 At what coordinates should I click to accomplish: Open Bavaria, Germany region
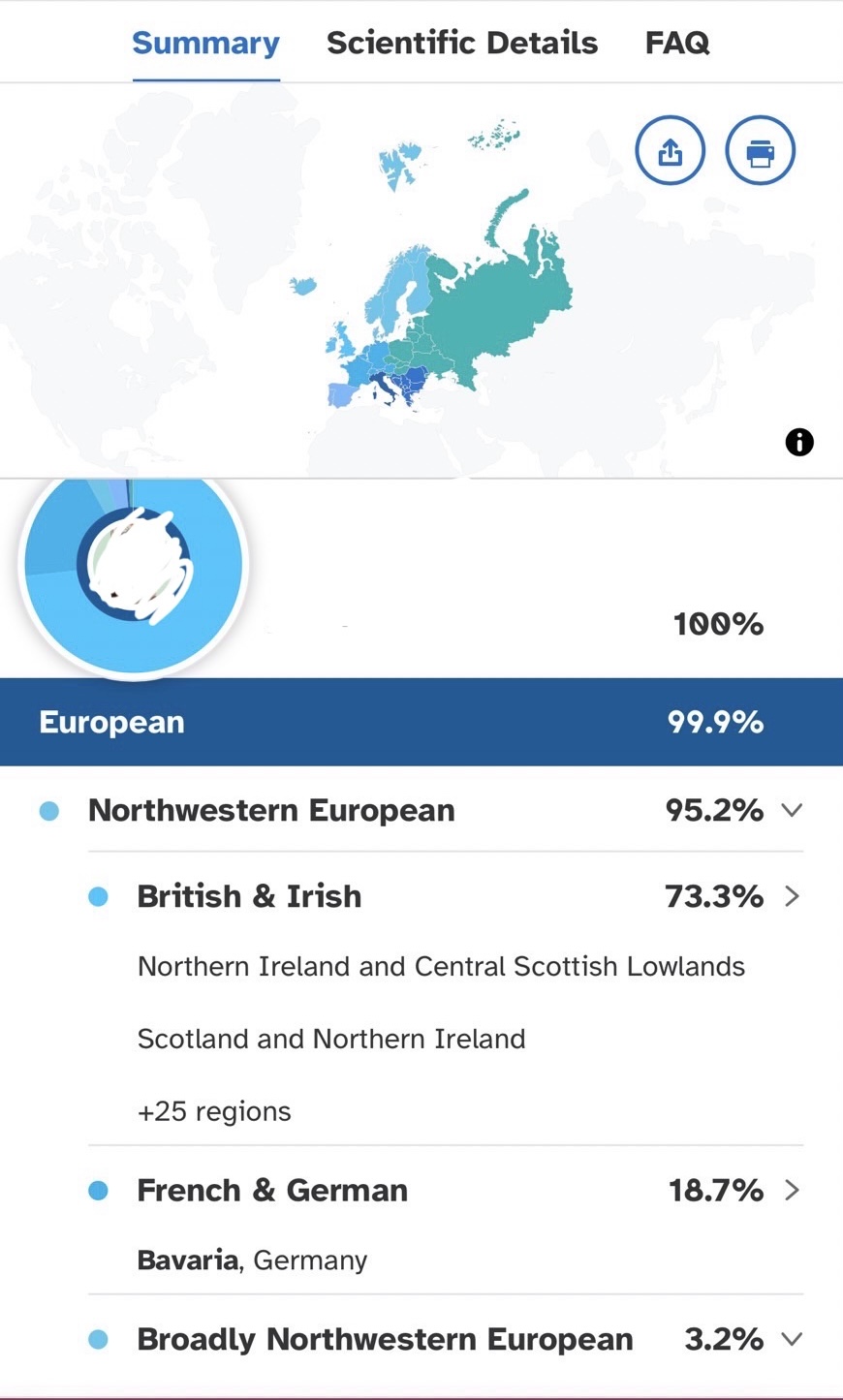pyautogui.click(x=252, y=1260)
